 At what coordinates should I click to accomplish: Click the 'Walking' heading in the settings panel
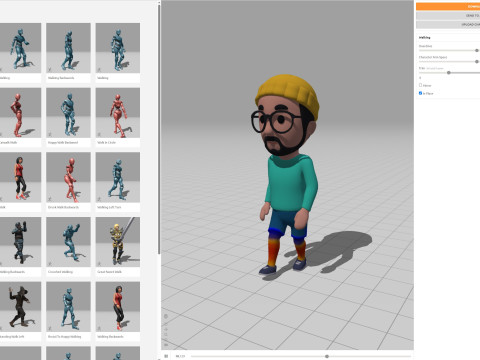[x=424, y=38]
